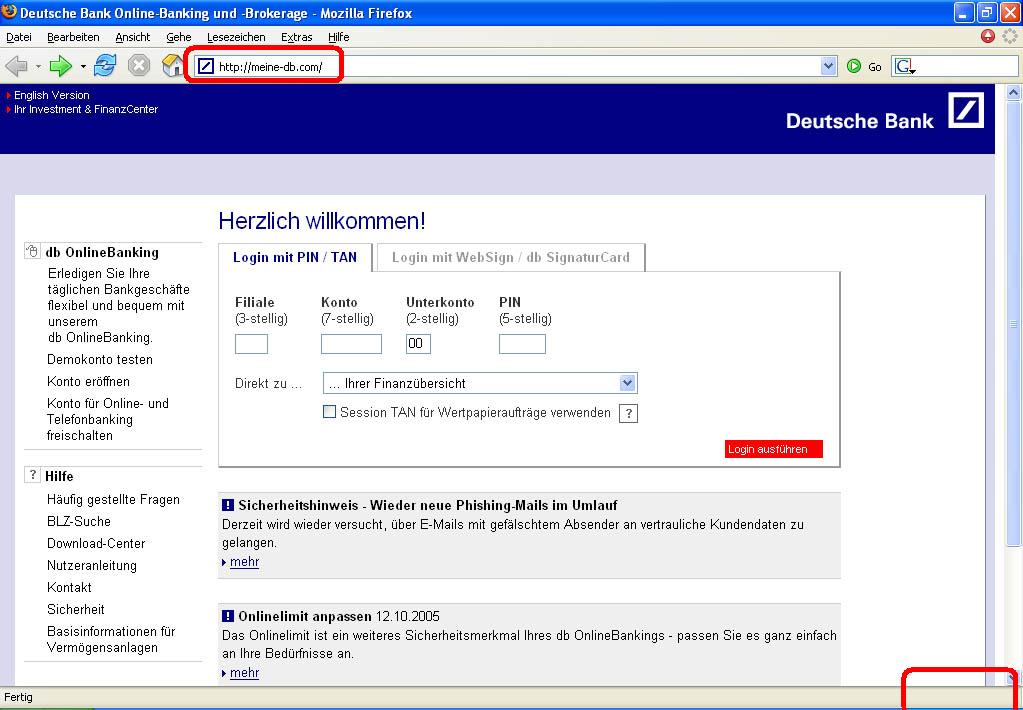The image size is (1023, 710).
Task: Open Häufig gestellte Fragen link
Action: 114,500
